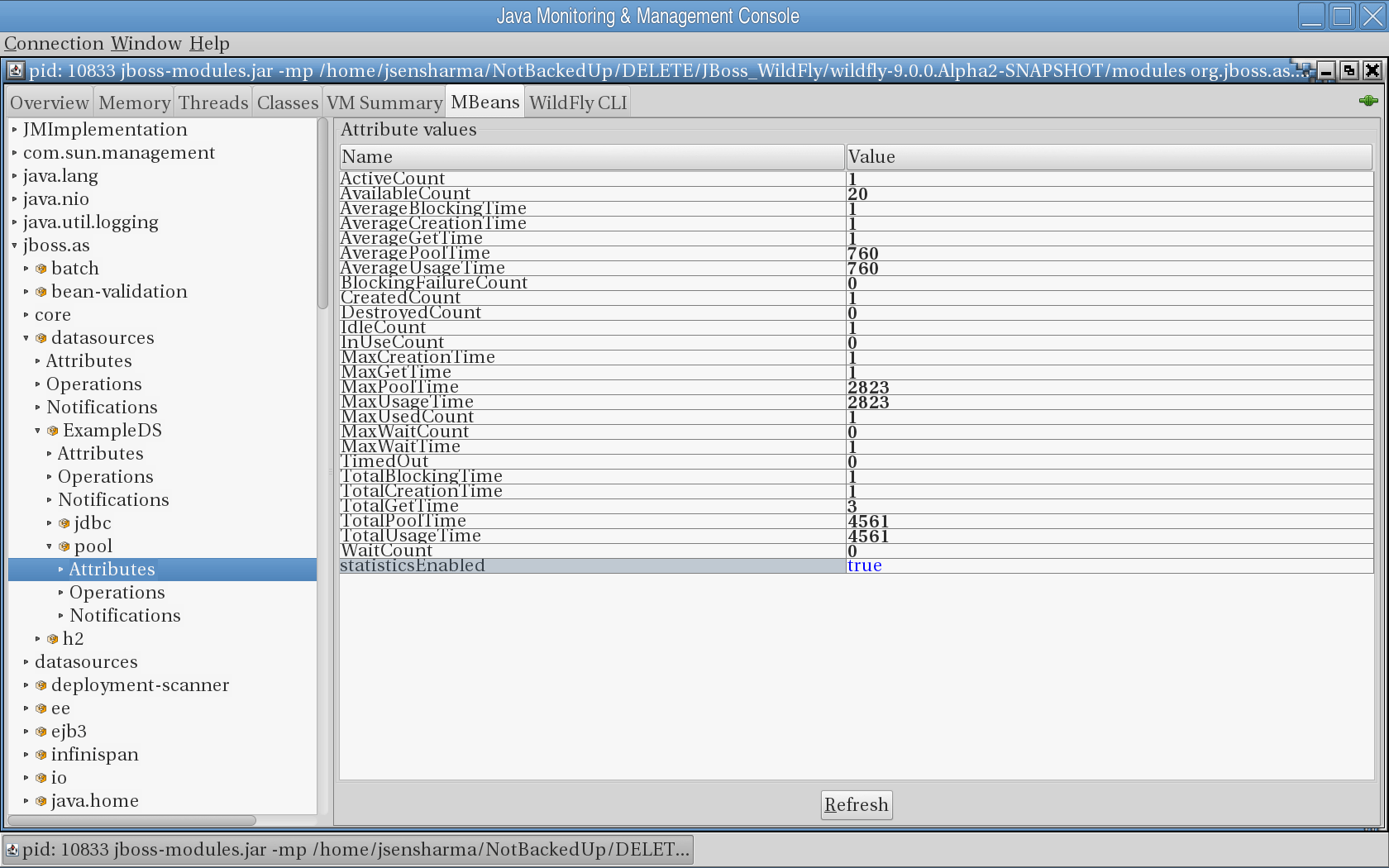Expand the java.lang tree node
Viewport: 1389px width, 868px height.
click(14, 175)
